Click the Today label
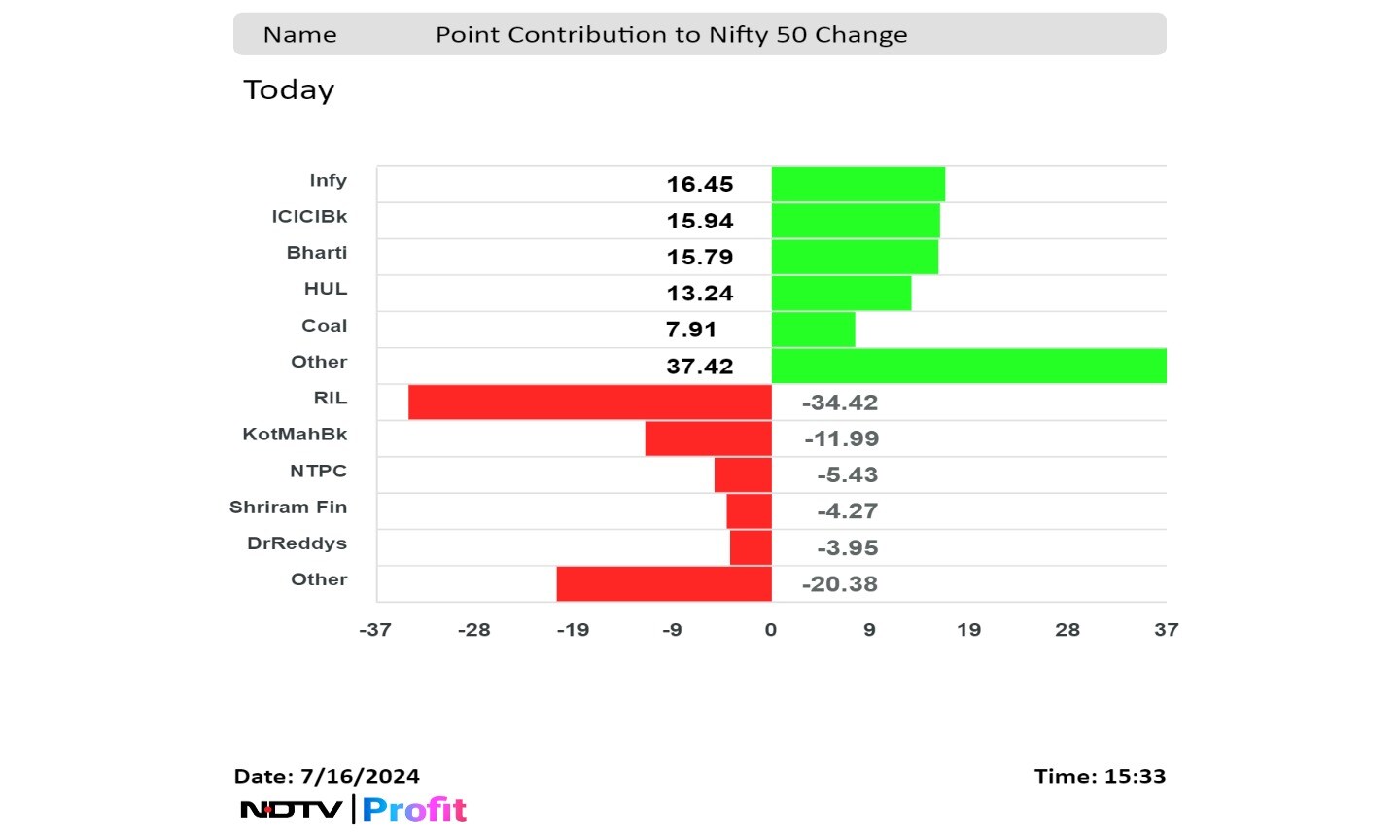1400x840 pixels. (x=289, y=89)
